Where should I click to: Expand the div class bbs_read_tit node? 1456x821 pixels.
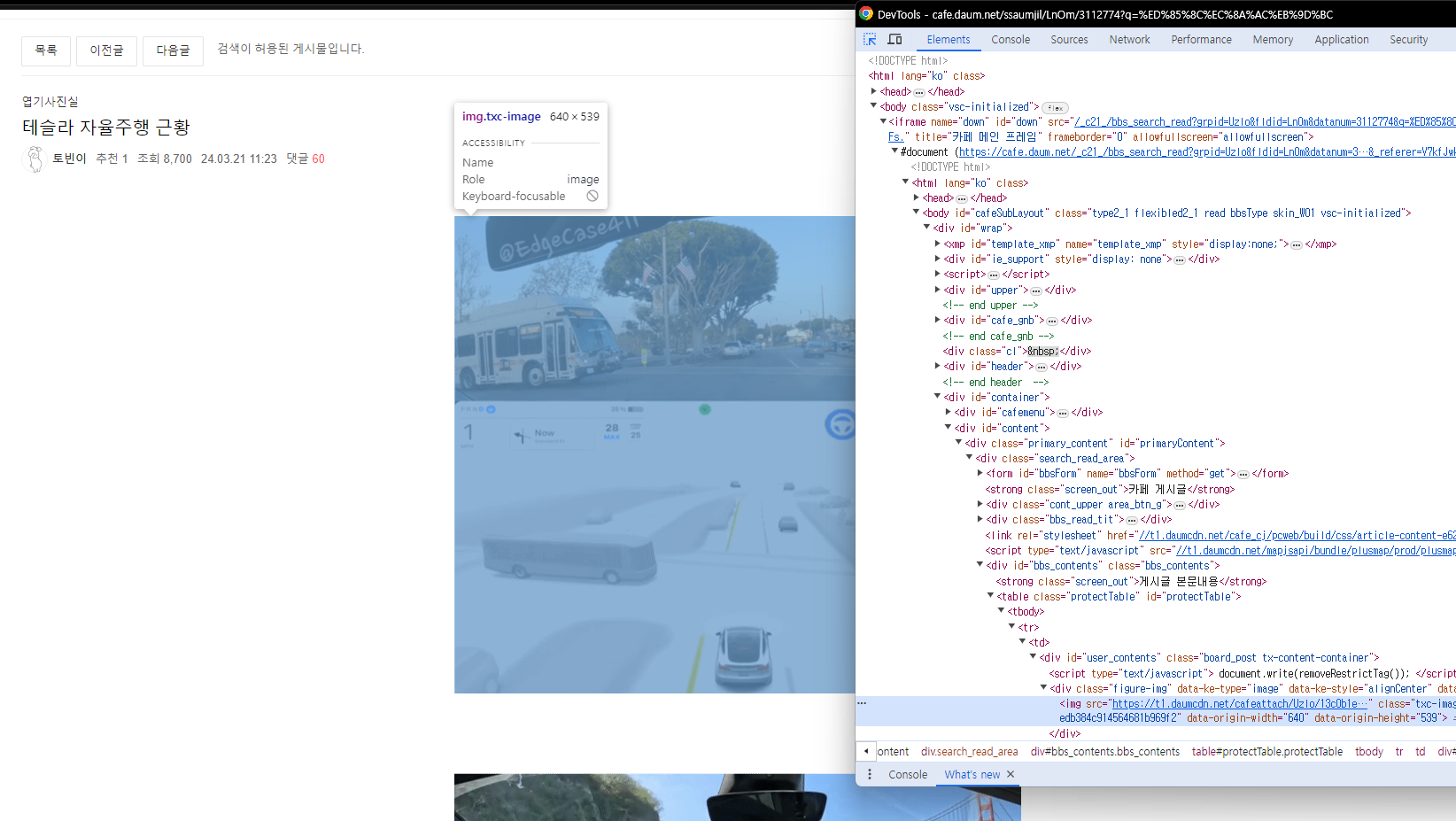tap(980, 519)
